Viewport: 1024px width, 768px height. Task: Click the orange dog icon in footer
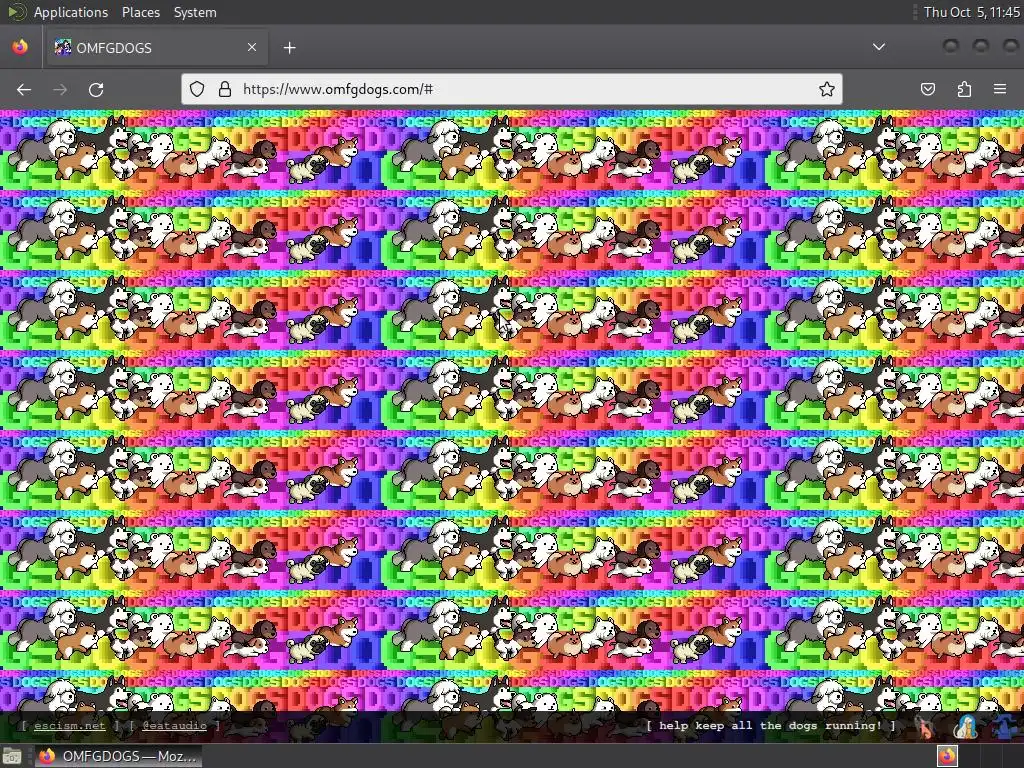click(x=925, y=728)
